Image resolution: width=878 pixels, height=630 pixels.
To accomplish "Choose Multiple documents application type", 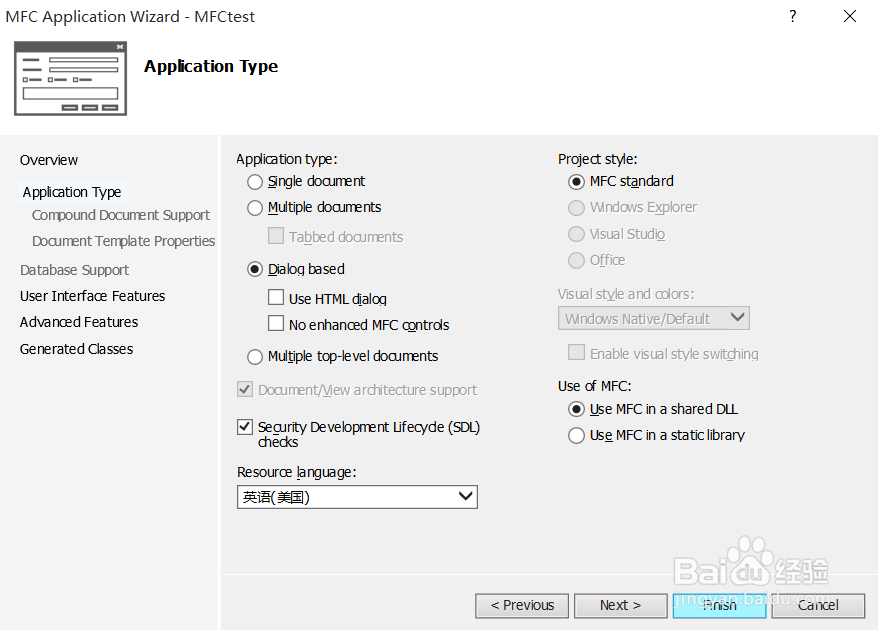I will 255,208.
